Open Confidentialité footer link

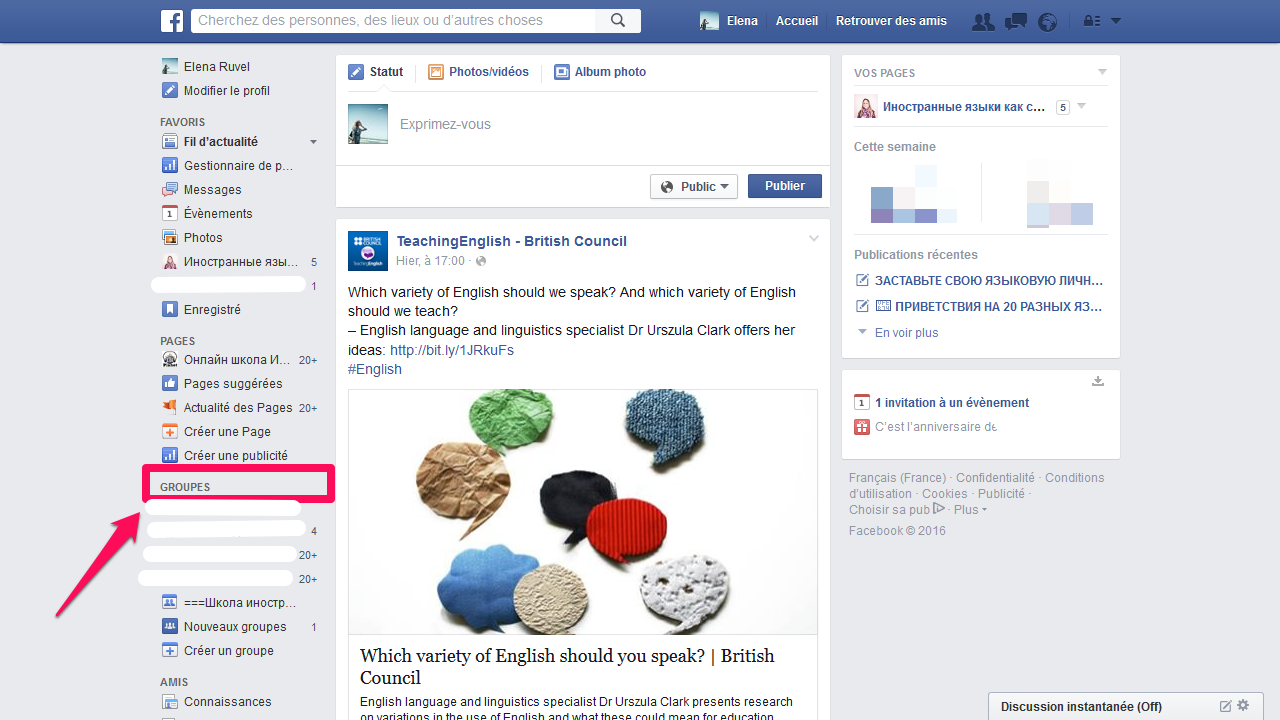995,478
